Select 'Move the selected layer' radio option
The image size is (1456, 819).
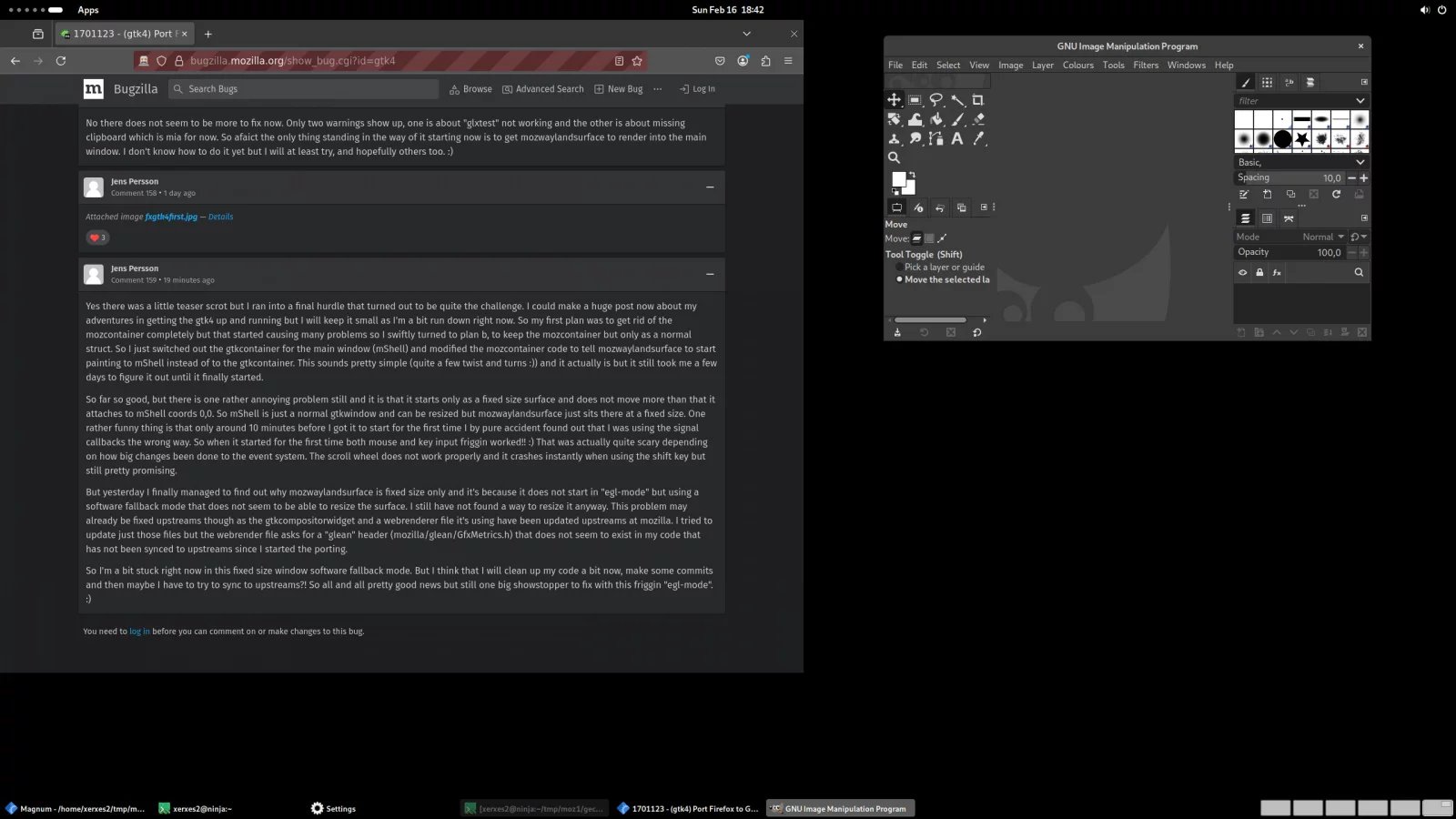pos(943,279)
